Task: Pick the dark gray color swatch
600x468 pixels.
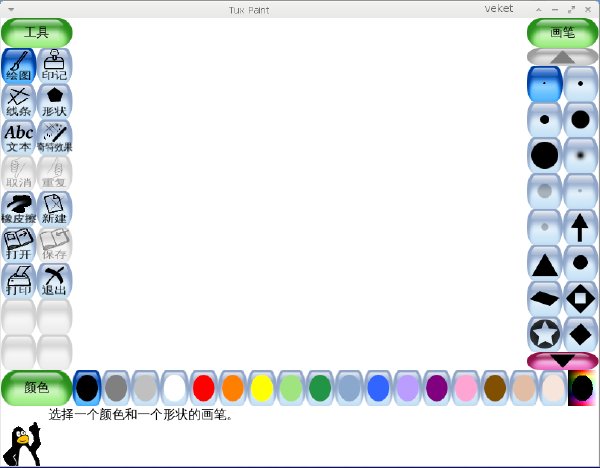Action: click(116, 388)
